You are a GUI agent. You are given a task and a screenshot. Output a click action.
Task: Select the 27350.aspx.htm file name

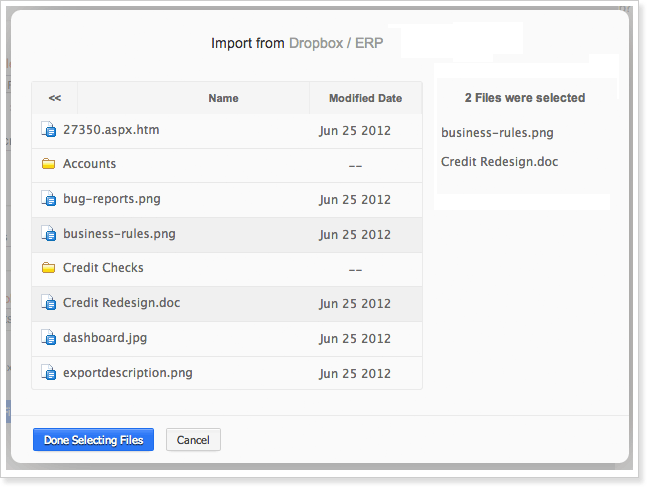111,130
